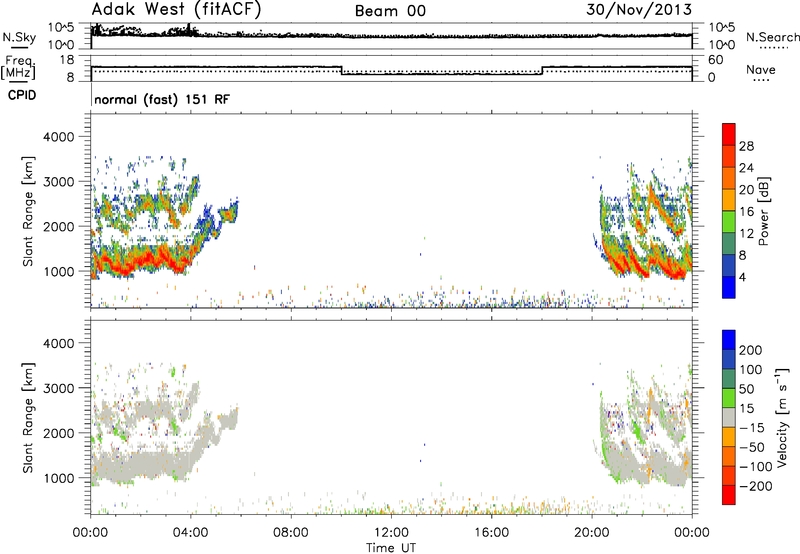Pick the red bottom segment of velocity colorbar
Image resolution: width=800 pixels, height=554 pixels.
pos(729,495)
